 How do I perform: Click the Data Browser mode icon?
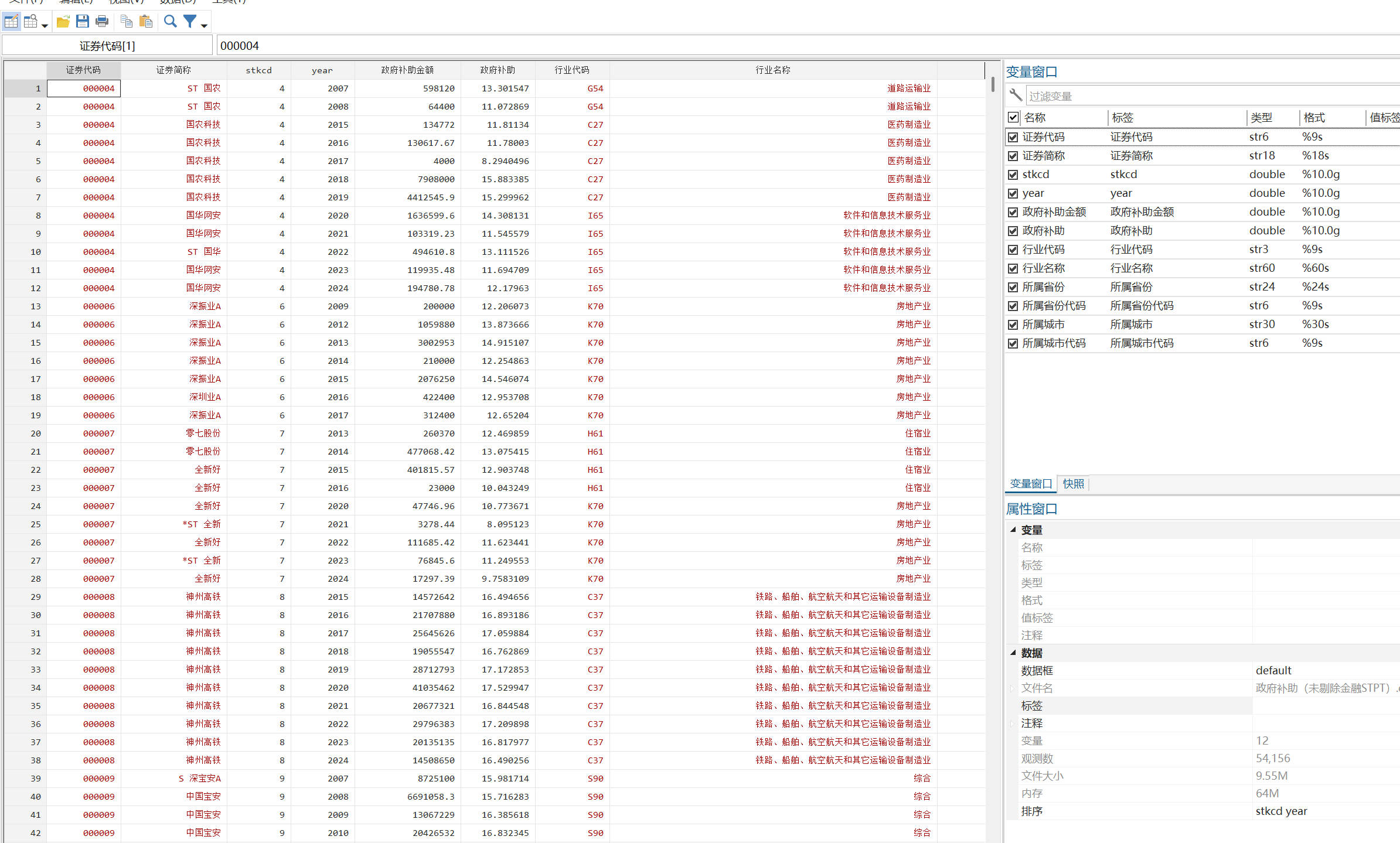[30, 22]
